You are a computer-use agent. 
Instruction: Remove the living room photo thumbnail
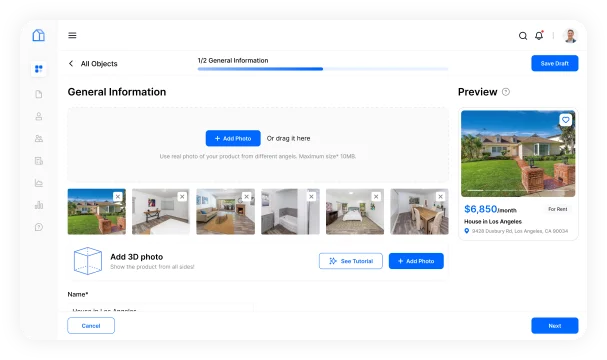click(246, 197)
